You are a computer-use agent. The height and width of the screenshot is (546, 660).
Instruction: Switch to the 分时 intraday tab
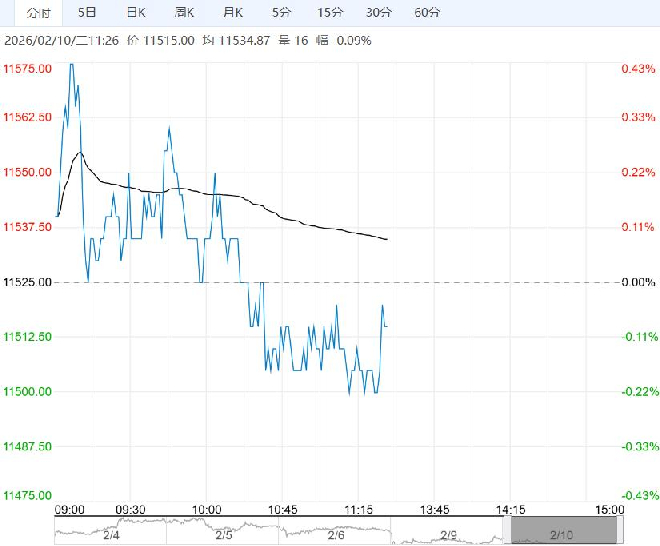38,13
